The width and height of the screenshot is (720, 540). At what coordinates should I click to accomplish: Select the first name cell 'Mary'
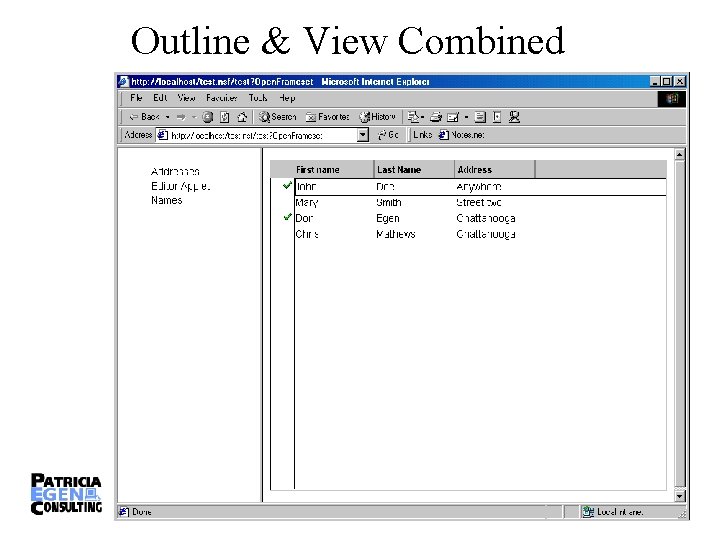[x=307, y=202]
